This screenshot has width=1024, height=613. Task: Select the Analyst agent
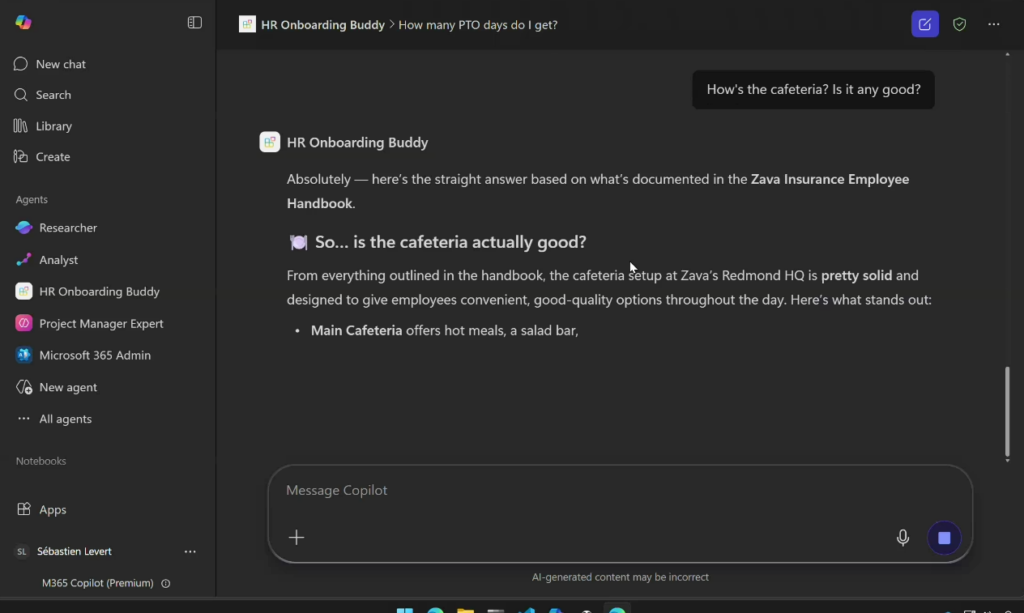pyautogui.click(x=58, y=260)
